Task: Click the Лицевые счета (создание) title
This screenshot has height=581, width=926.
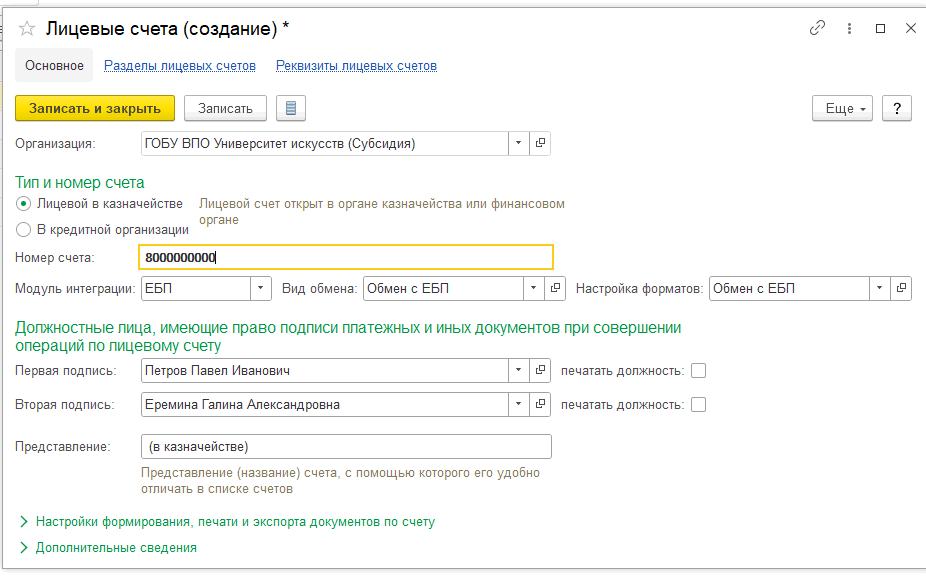Action: pos(168,28)
